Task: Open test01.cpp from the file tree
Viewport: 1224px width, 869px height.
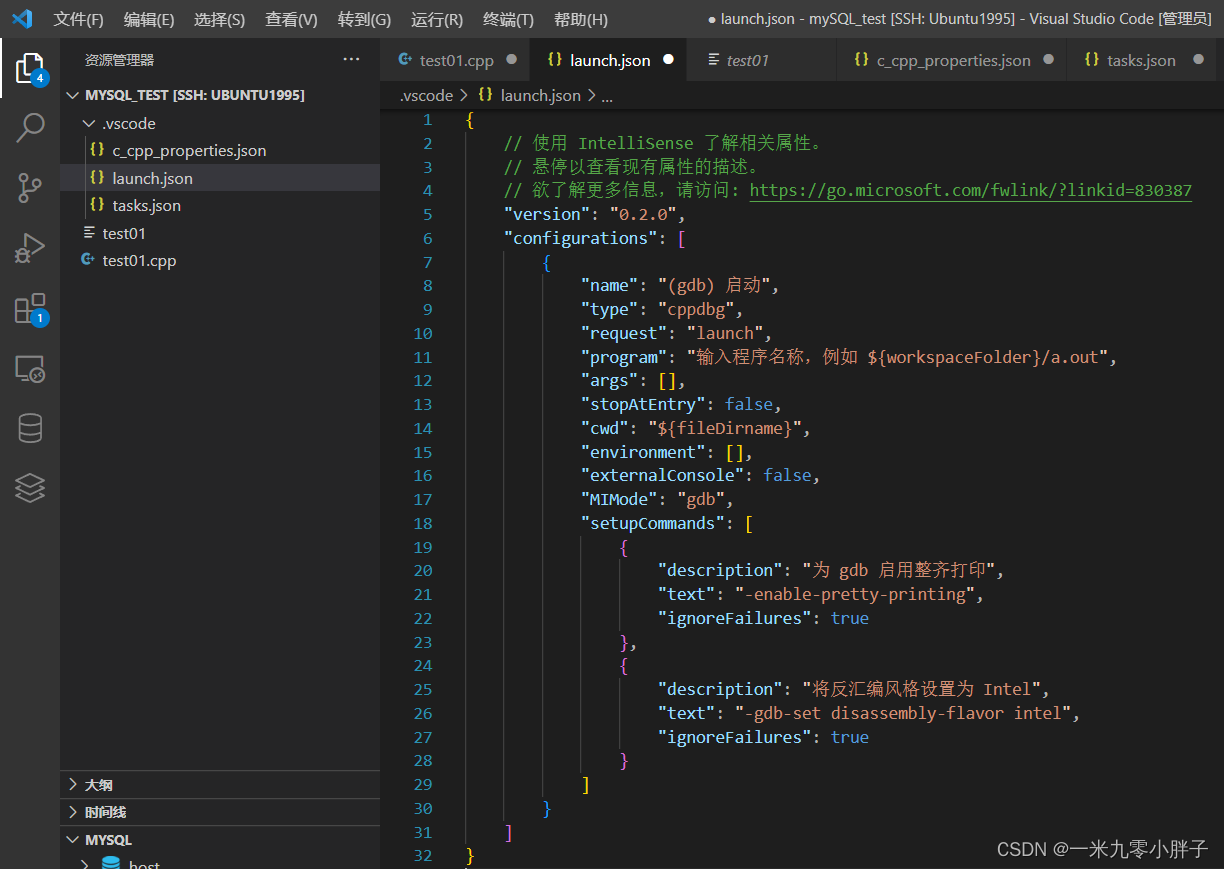Action: (x=139, y=261)
